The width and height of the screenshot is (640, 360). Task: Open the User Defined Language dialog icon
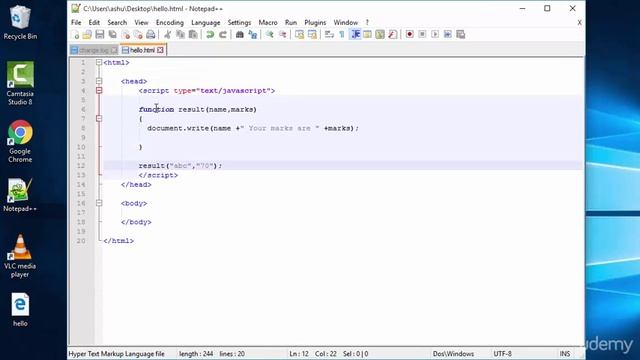point(367,35)
